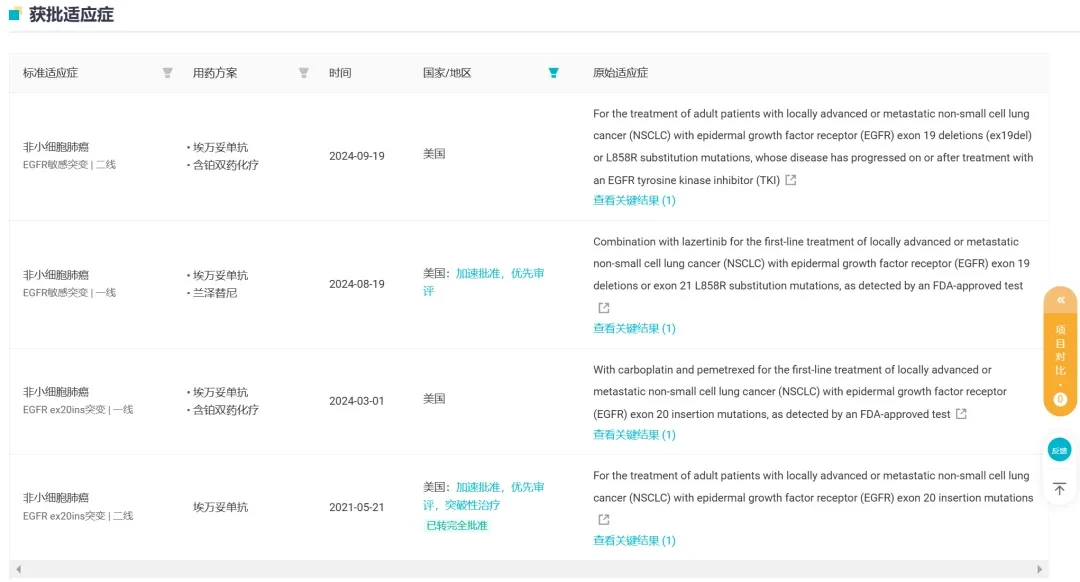Image resolution: width=1080 pixels, height=582 pixels.
Task: View key results link for 2021-05-21 approval
Action: [634, 541]
